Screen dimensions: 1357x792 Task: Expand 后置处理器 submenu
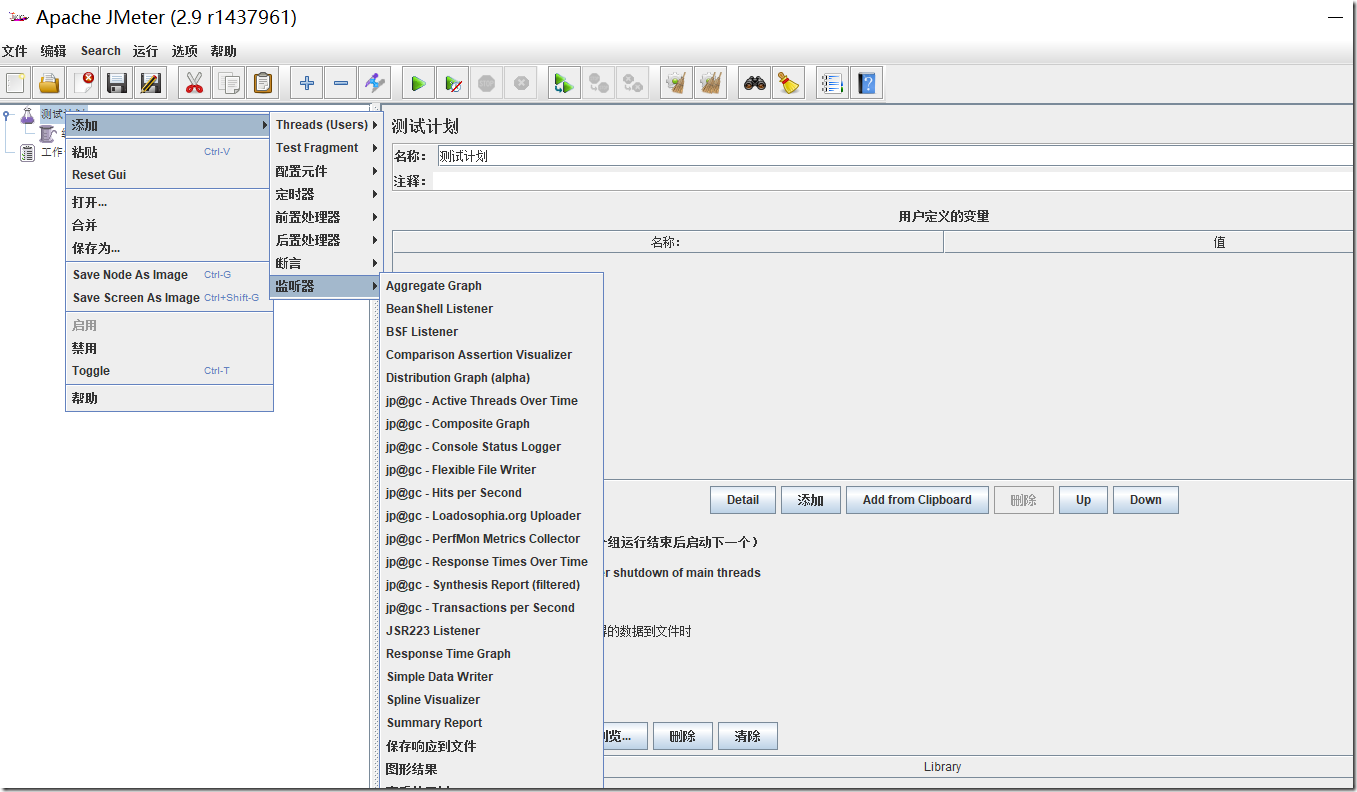pos(327,240)
